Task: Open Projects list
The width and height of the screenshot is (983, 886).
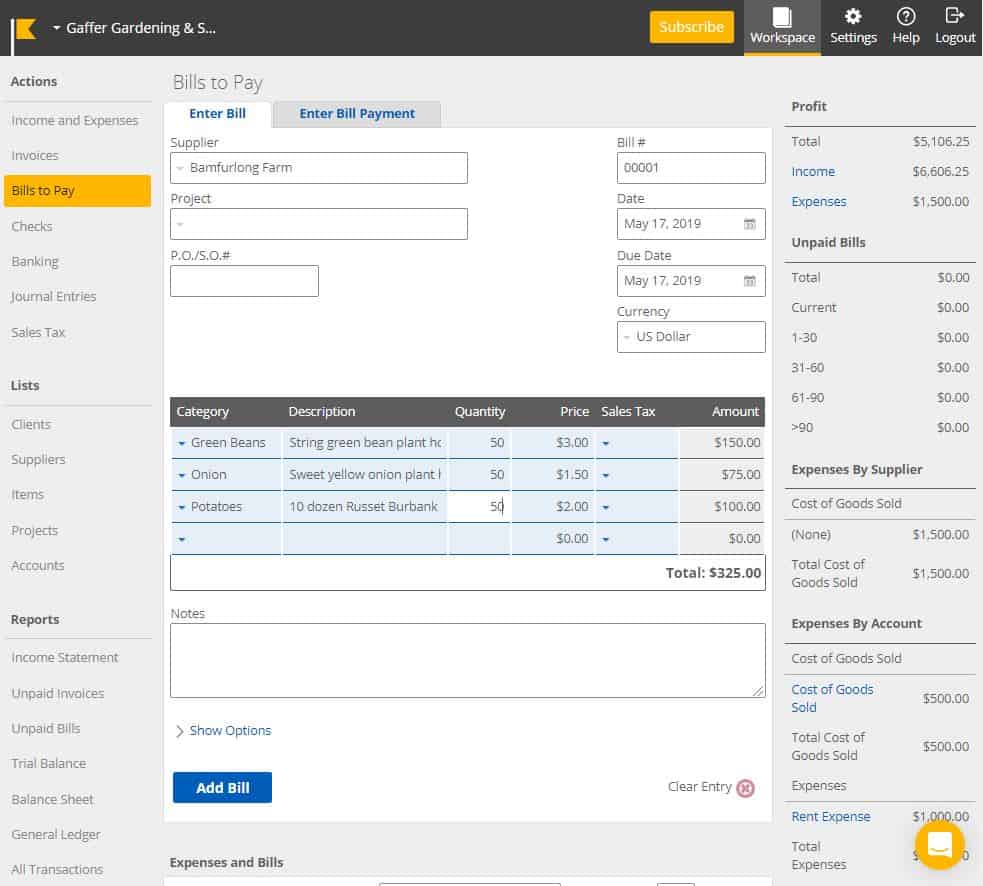Action: pyautogui.click(x=34, y=530)
